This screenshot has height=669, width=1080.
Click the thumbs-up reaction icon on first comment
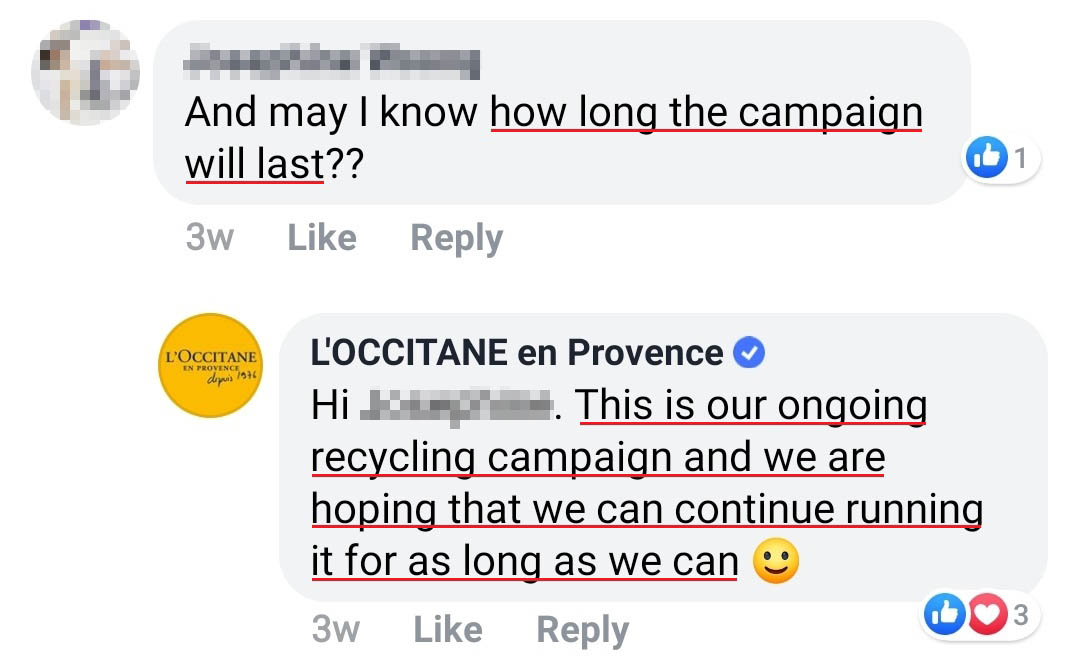point(986,159)
